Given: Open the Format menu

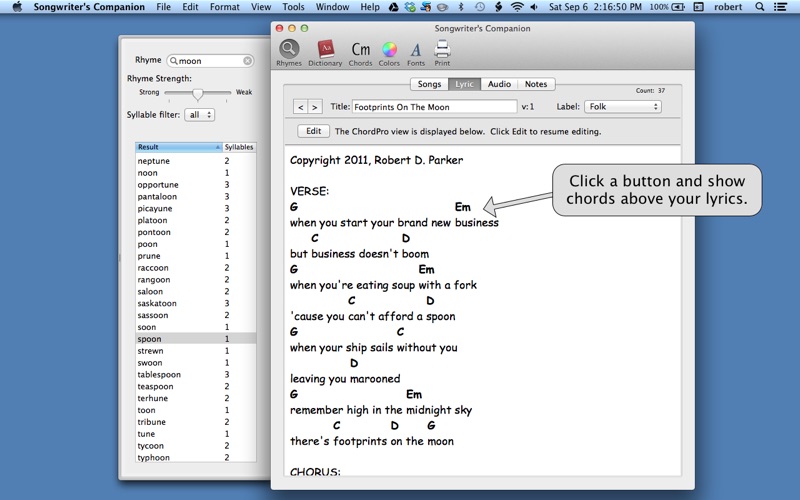Looking at the screenshot, I should (224, 7).
